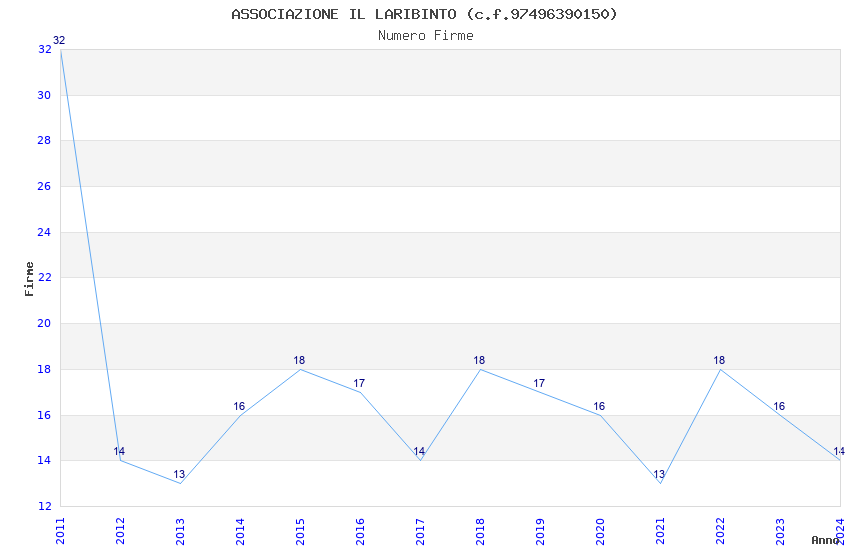Viewport: 850px width, 550px height.
Task: Click y-axis tick label 18
Action: [x=44, y=369]
